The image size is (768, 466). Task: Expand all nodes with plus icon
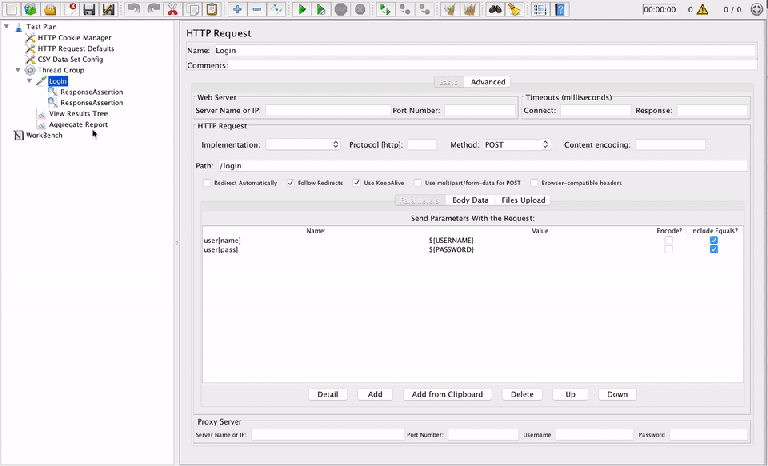point(237,9)
